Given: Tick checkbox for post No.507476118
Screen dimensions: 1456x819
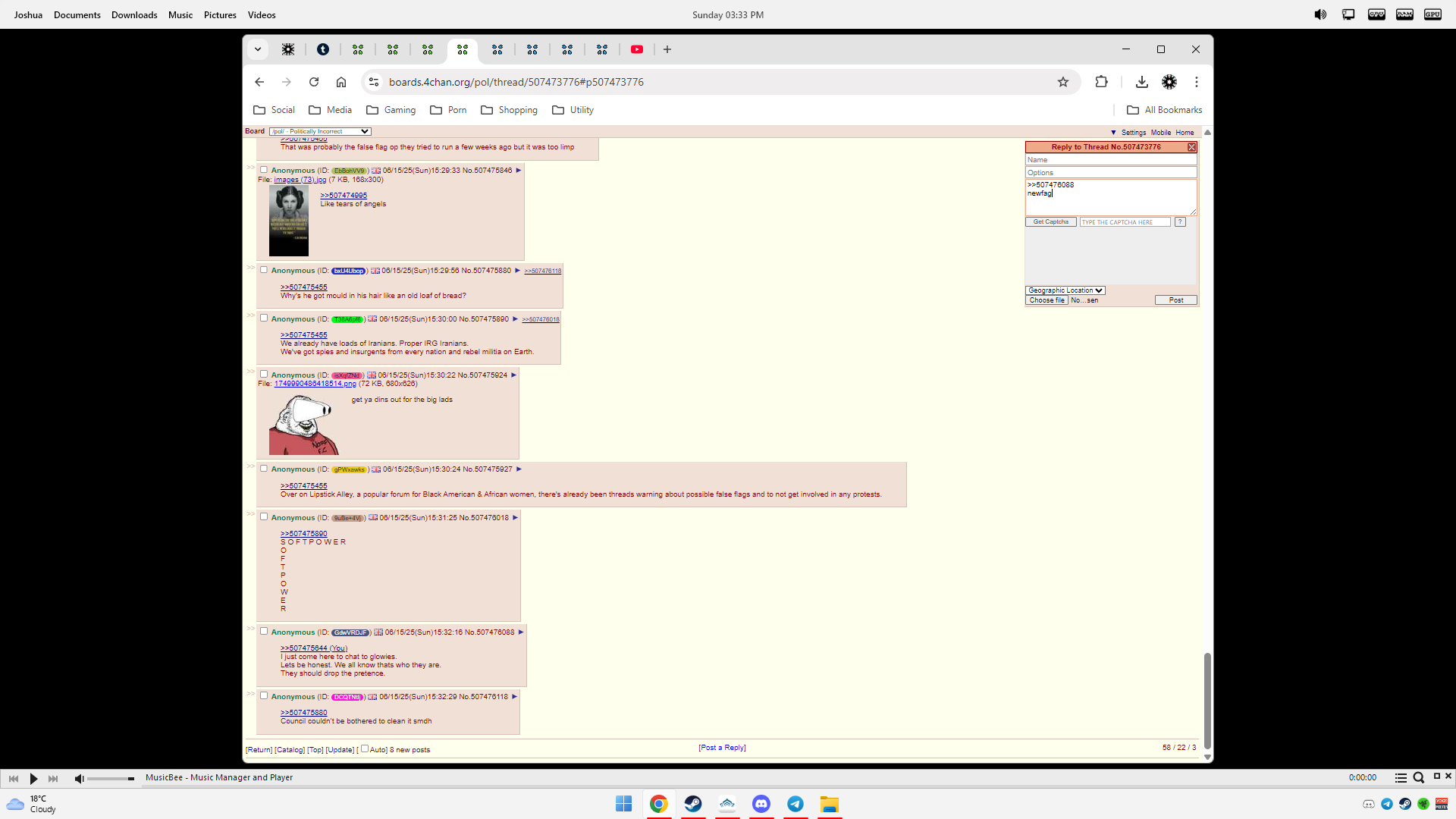Looking at the screenshot, I should tap(264, 696).
